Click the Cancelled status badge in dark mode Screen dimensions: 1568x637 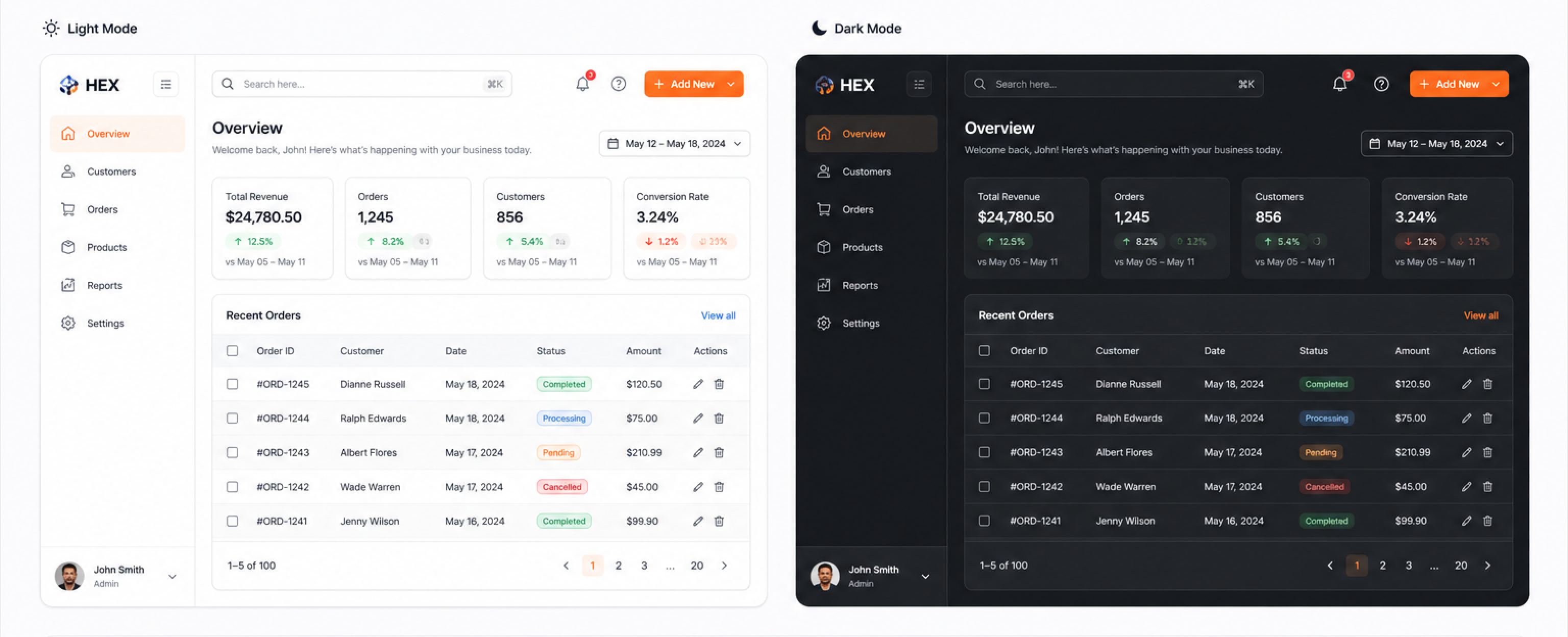point(1324,486)
